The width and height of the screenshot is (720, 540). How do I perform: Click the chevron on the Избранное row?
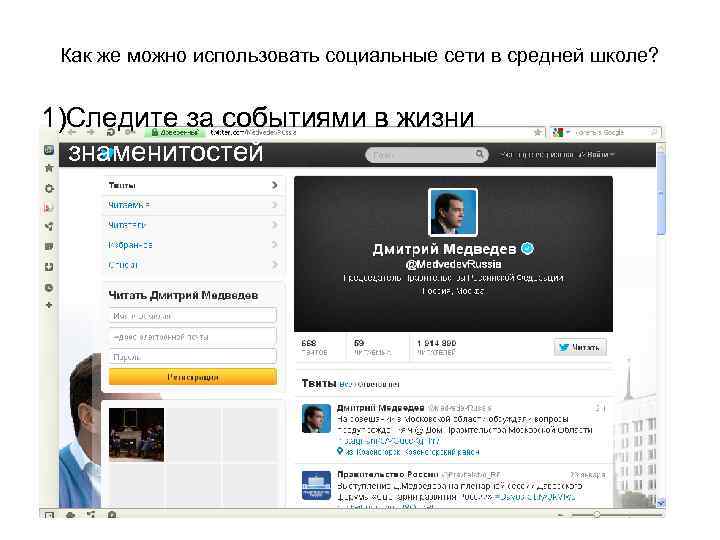(275, 245)
